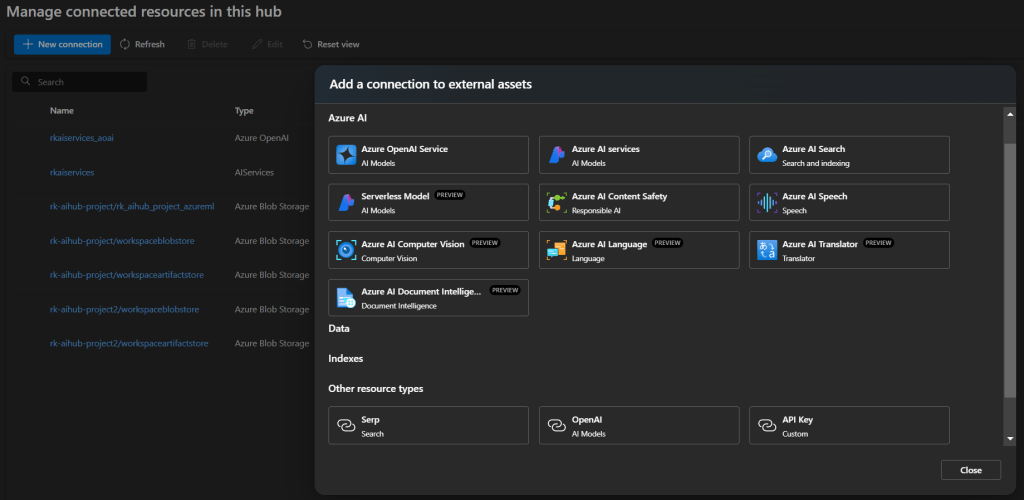The height and width of the screenshot is (500, 1024).
Task: Expand the Data section heading
Action: point(338,328)
